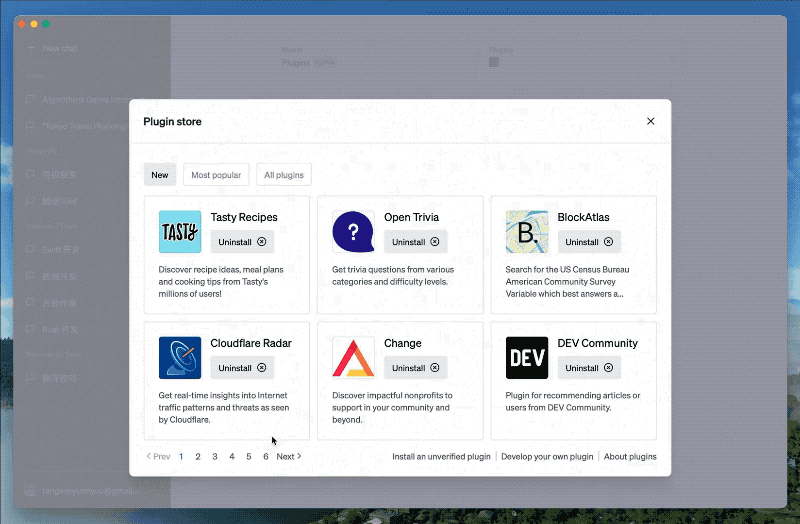
Task: Uninstall the Open Trivia plugin
Action: 415,242
